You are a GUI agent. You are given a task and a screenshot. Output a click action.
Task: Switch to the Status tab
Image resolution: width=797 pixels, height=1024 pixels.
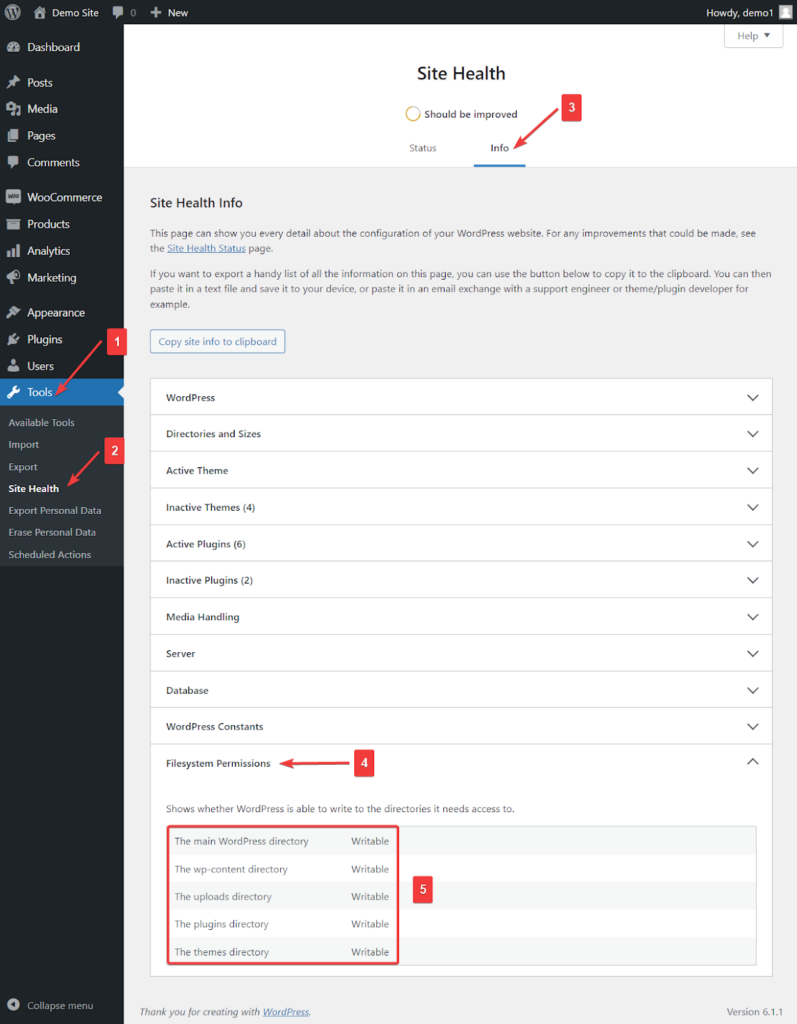click(x=423, y=148)
